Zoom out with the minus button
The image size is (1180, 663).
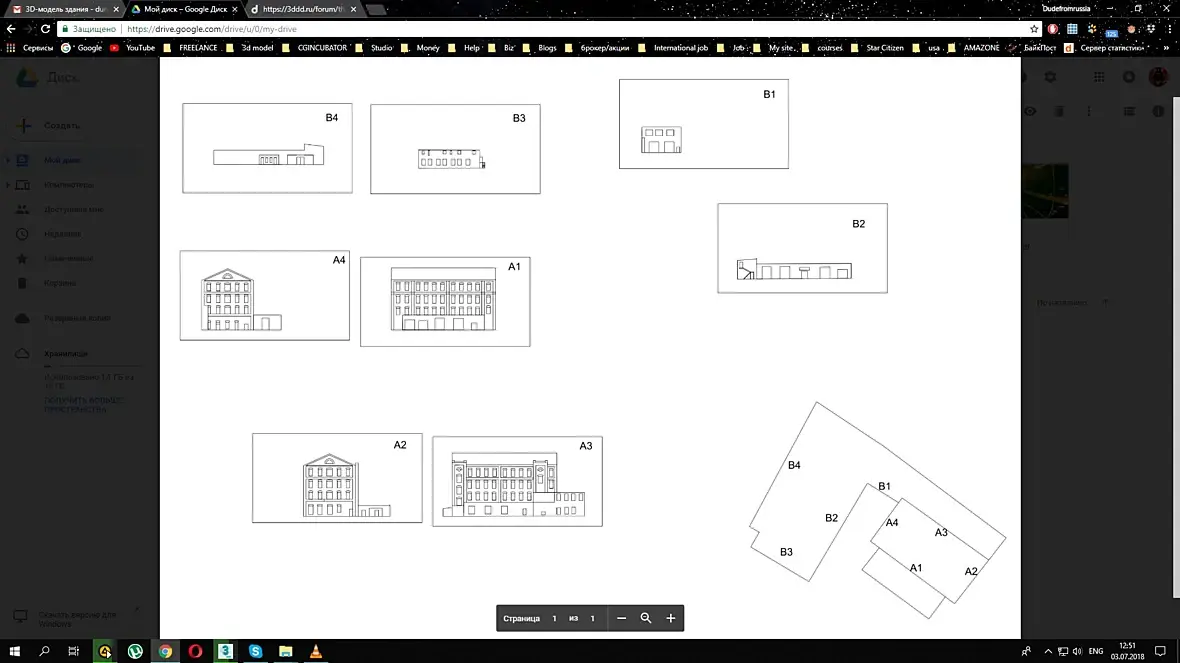click(621, 618)
